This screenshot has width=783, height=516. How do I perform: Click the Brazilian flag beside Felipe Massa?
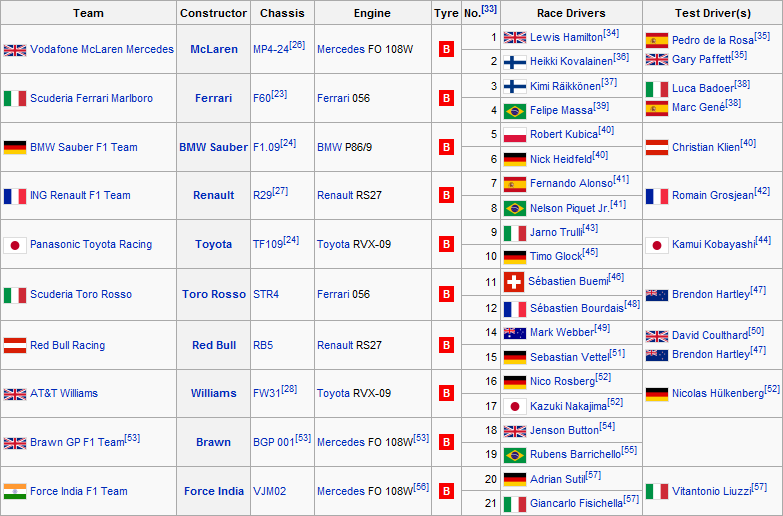[515, 111]
